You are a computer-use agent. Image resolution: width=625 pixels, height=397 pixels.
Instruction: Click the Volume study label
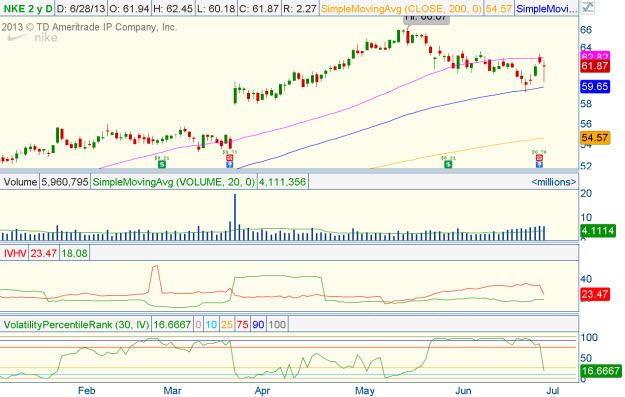pyautogui.click(x=20, y=182)
